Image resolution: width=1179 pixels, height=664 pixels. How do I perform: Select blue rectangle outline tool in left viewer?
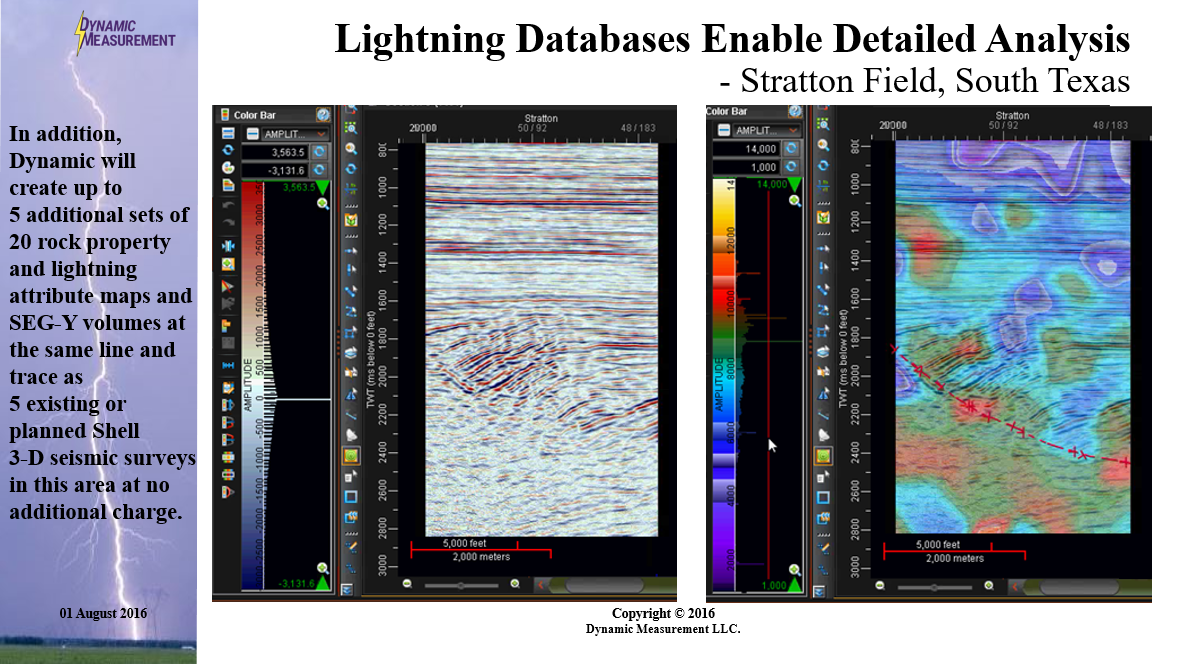coord(350,497)
